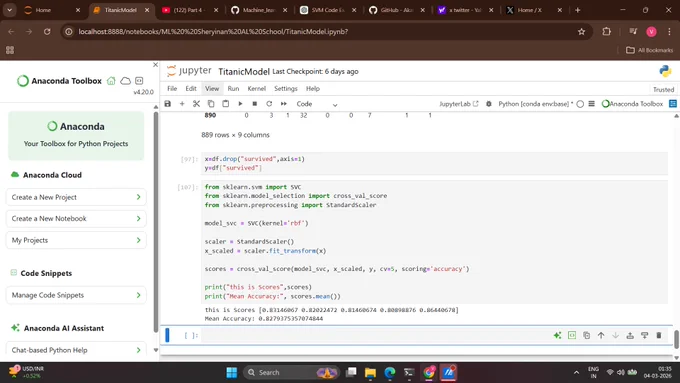Switch to the SVM Code browser tab

point(328,10)
